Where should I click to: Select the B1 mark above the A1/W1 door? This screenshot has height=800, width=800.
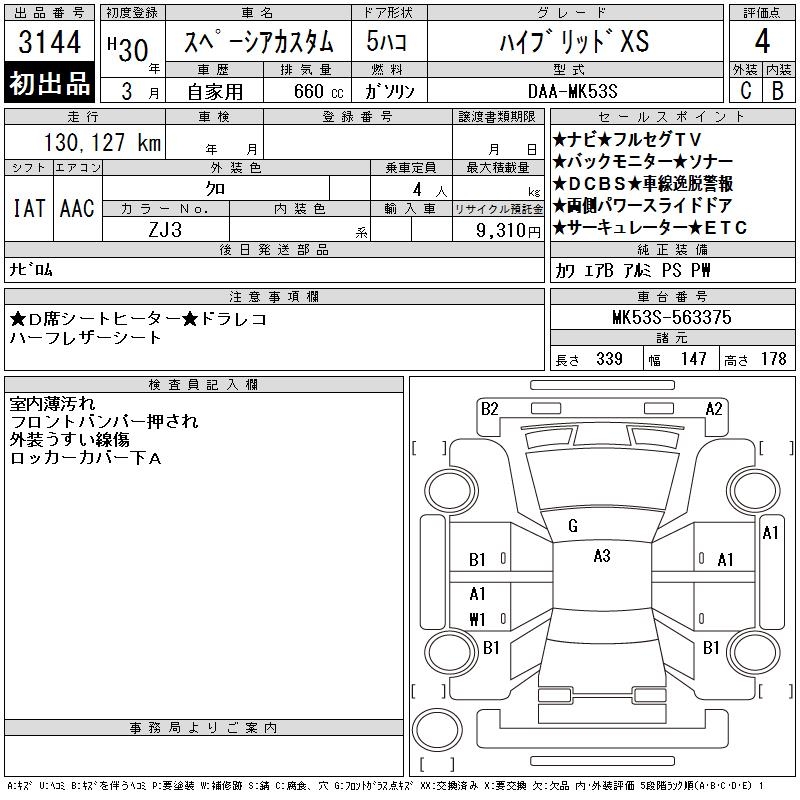tap(477, 560)
